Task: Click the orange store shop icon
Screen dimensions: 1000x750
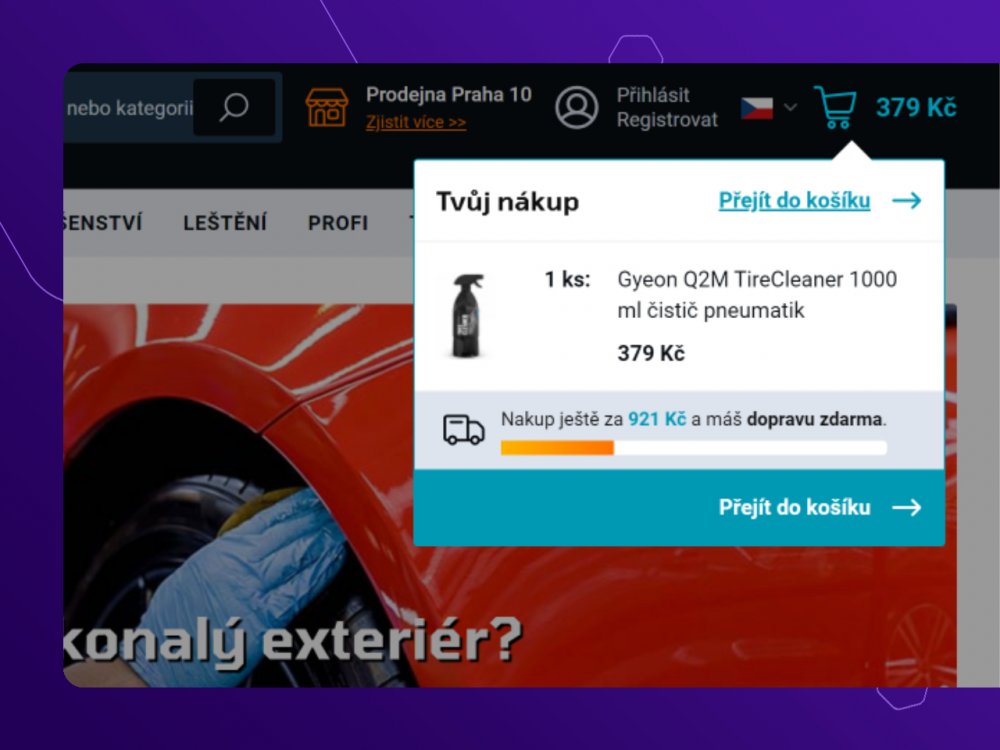Action: click(x=327, y=107)
